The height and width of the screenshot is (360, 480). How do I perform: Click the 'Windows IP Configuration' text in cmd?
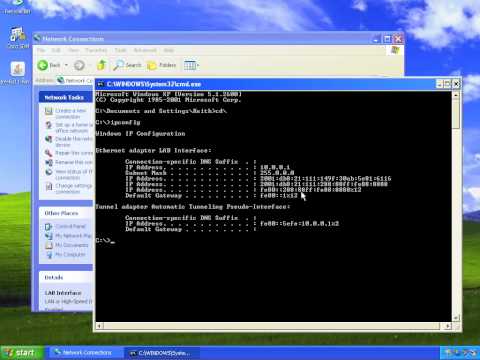(x=140, y=134)
